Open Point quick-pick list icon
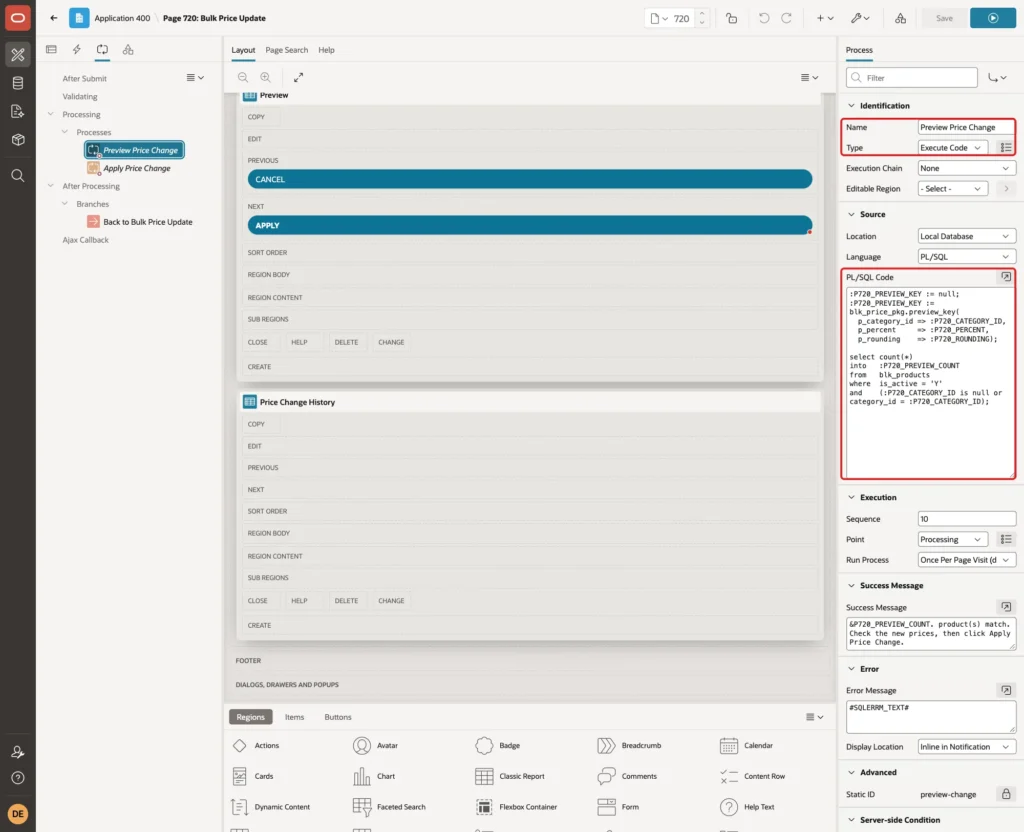 [1006, 539]
